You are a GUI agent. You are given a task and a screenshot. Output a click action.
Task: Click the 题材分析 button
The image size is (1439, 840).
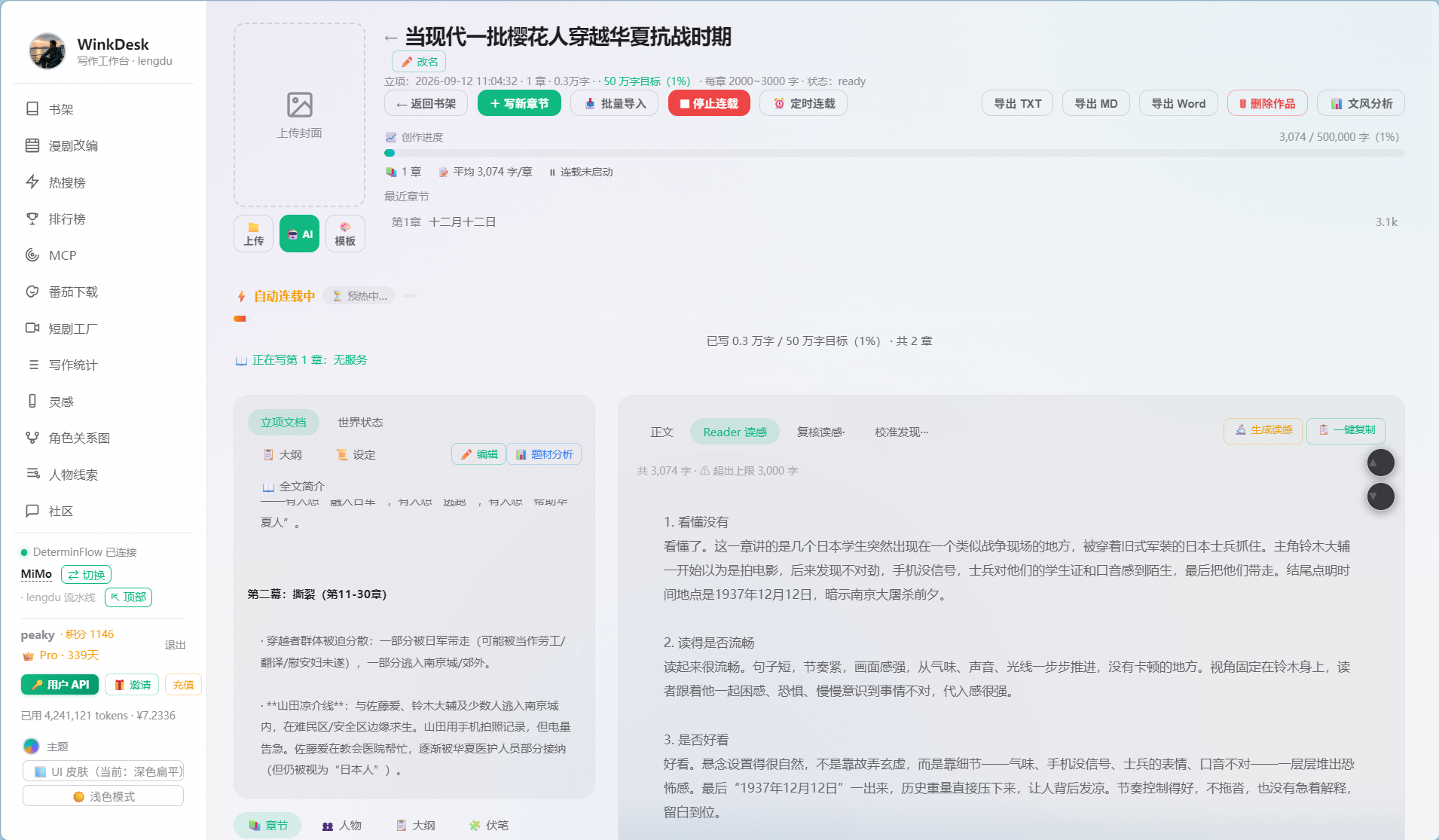tap(544, 454)
